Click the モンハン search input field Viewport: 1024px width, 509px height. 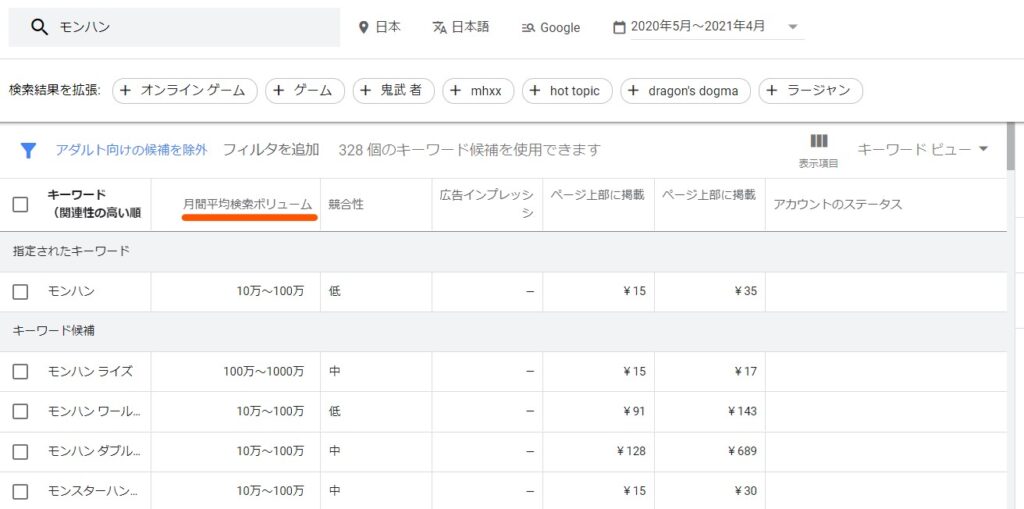tap(174, 27)
